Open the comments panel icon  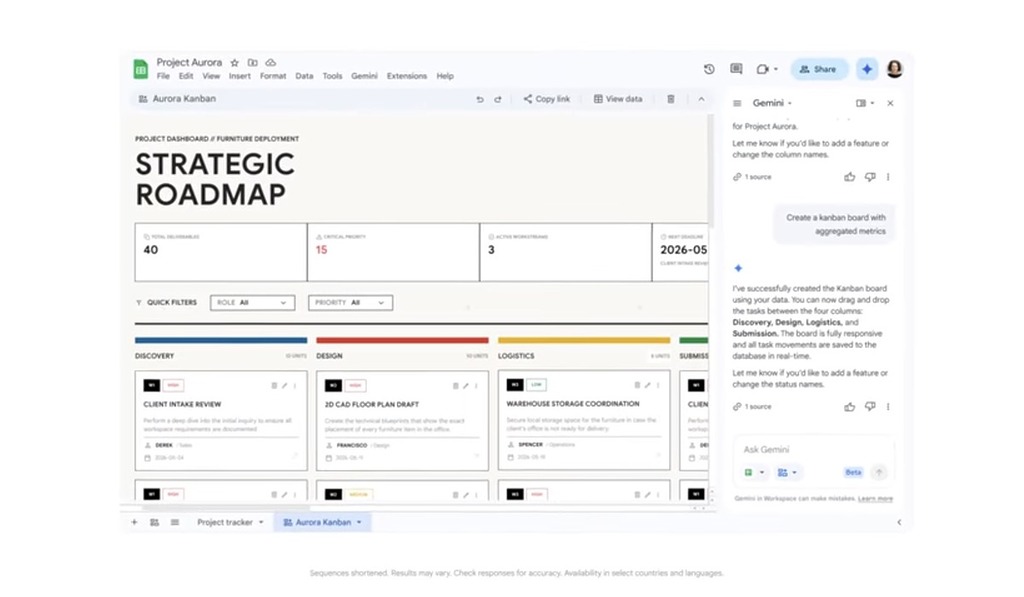coord(736,69)
